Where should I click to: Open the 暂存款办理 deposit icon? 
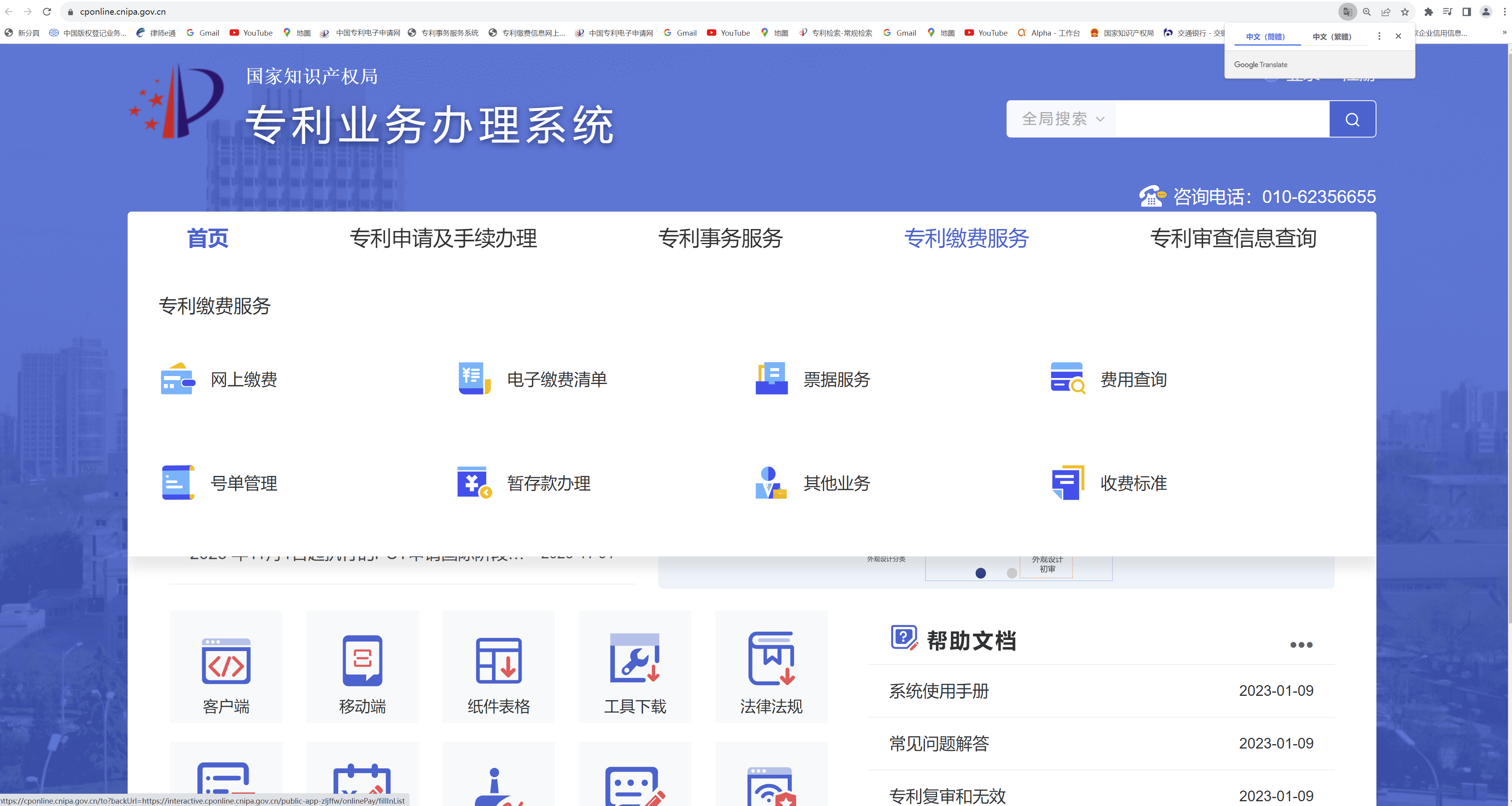474,483
